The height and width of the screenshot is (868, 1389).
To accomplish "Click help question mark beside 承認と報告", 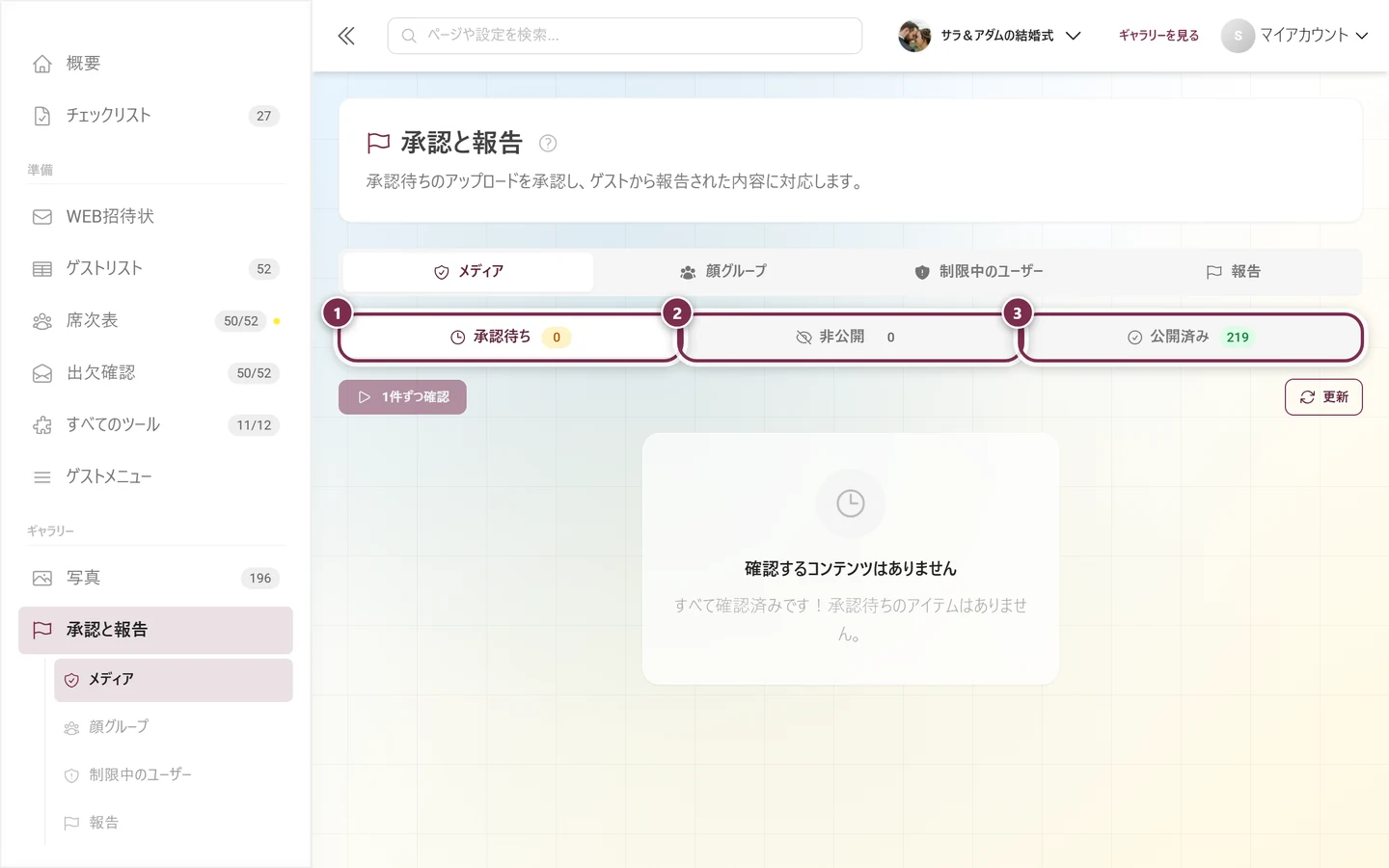I will click(548, 144).
